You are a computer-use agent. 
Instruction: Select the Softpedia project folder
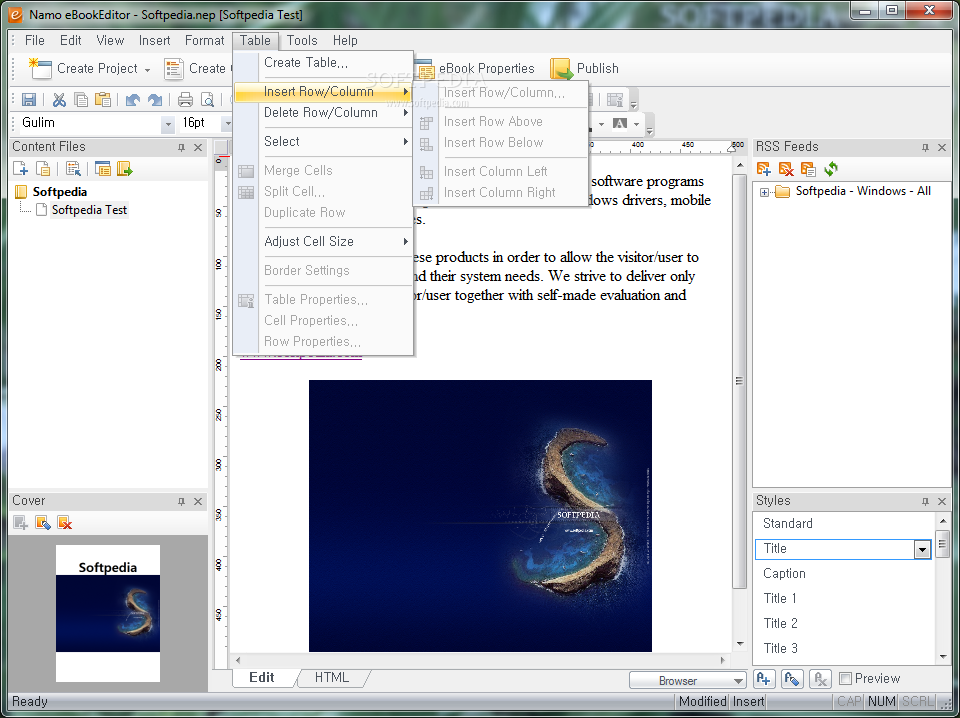[59, 192]
